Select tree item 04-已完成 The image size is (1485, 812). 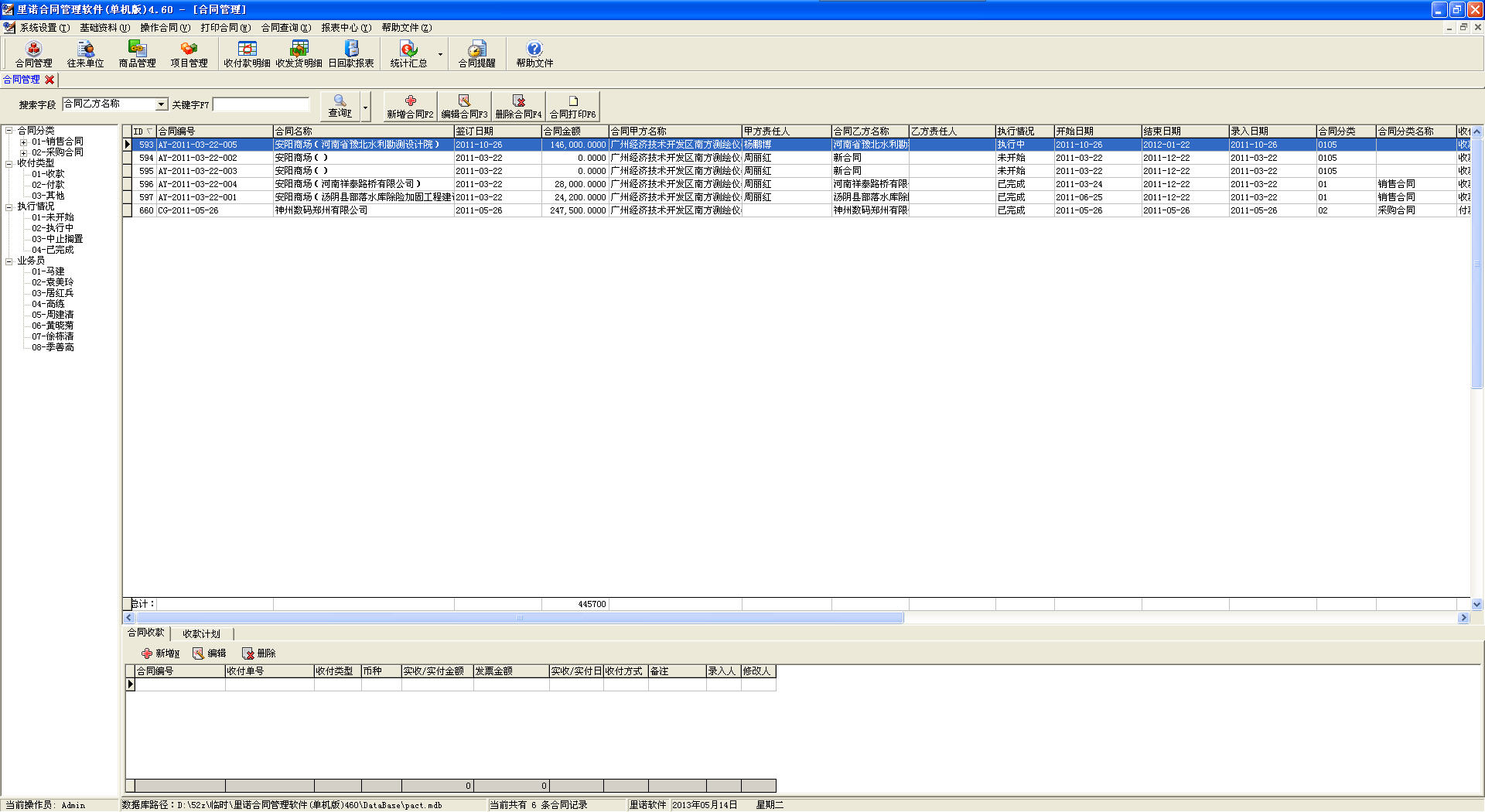(53, 250)
